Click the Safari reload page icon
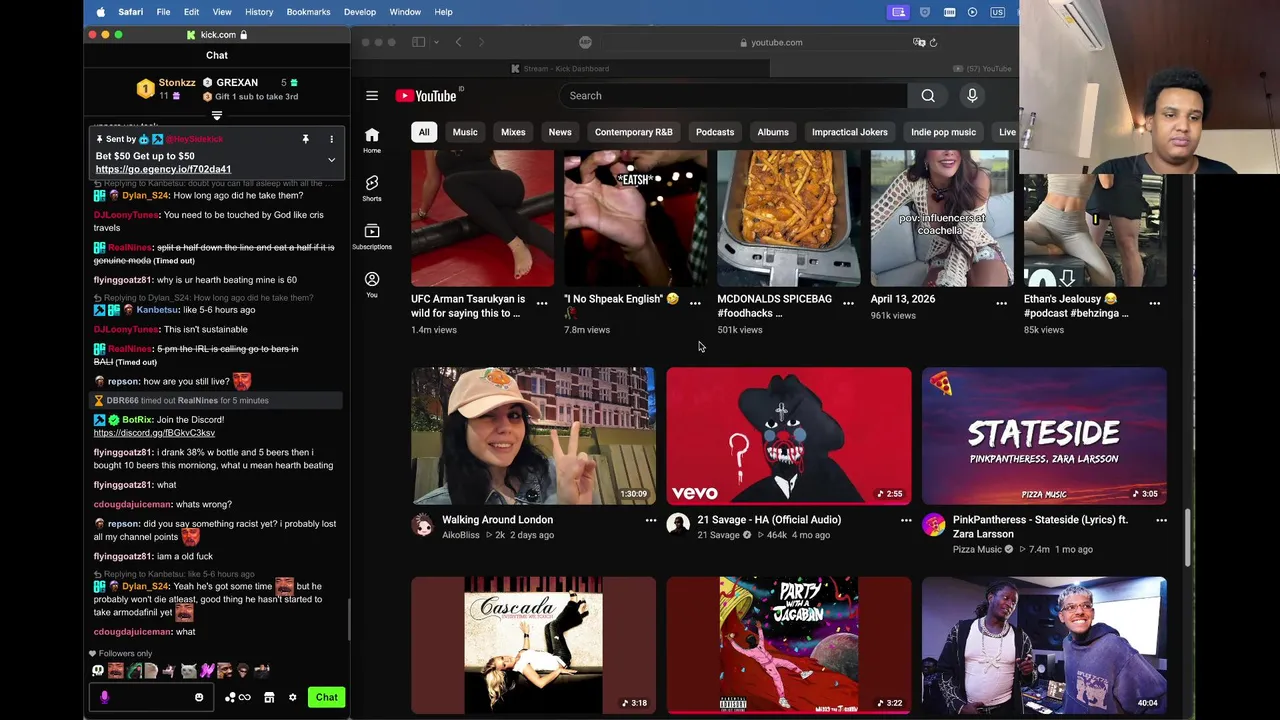Image resolution: width=1280 pixels, height=720 pixels. point(933,43)
